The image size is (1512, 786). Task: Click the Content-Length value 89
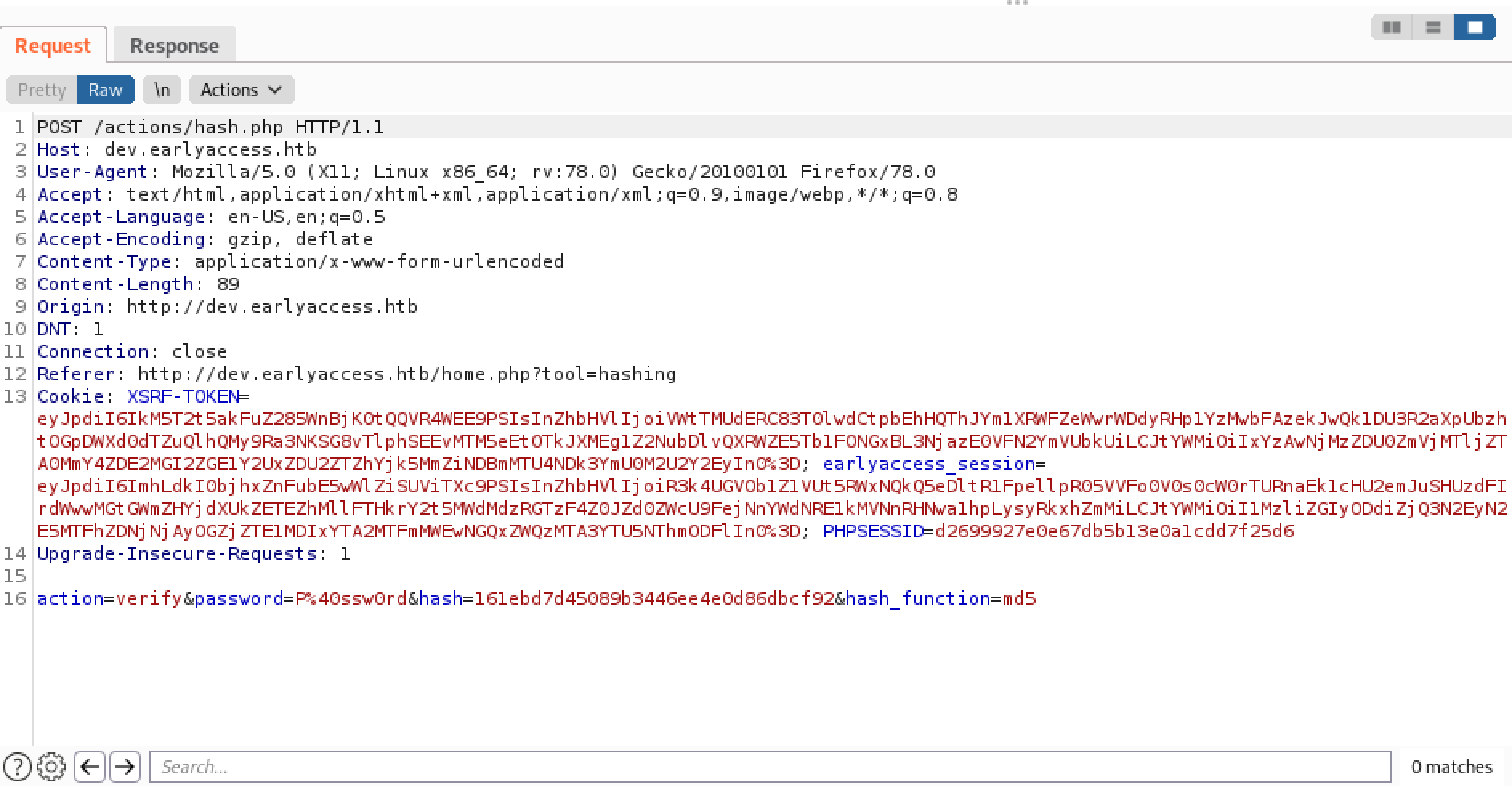[228, 284]
